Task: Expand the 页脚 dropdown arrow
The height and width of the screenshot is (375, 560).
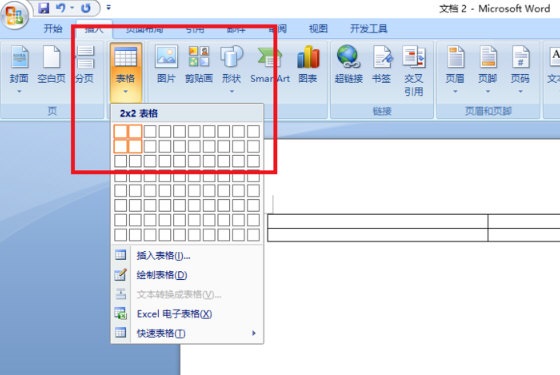Action: (x=488, y=91)
